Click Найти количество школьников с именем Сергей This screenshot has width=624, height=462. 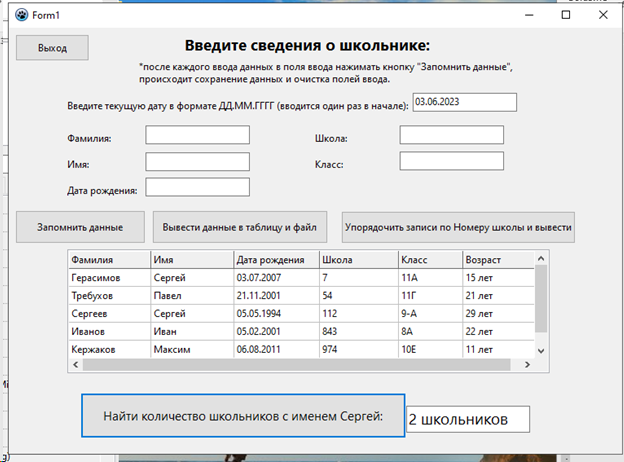tap(243, 415)
